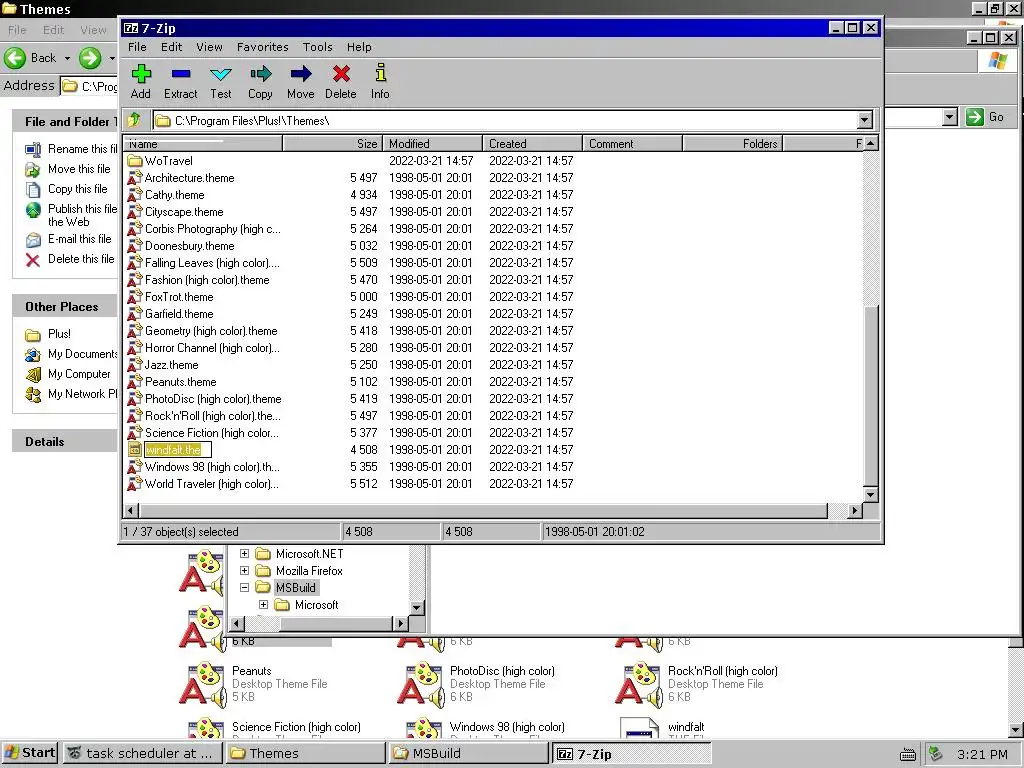Click the E-mail this file icon
Image resolution: width=1024 pixels, height=768 pixels.
coord(33,240)
